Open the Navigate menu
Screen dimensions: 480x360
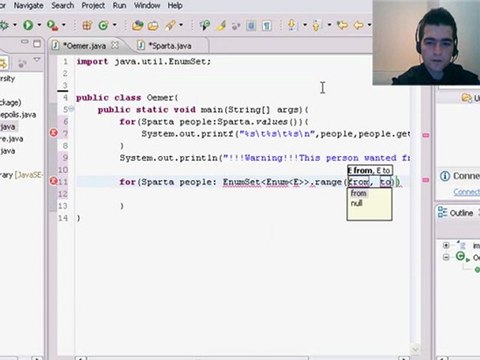coord(28,6)
